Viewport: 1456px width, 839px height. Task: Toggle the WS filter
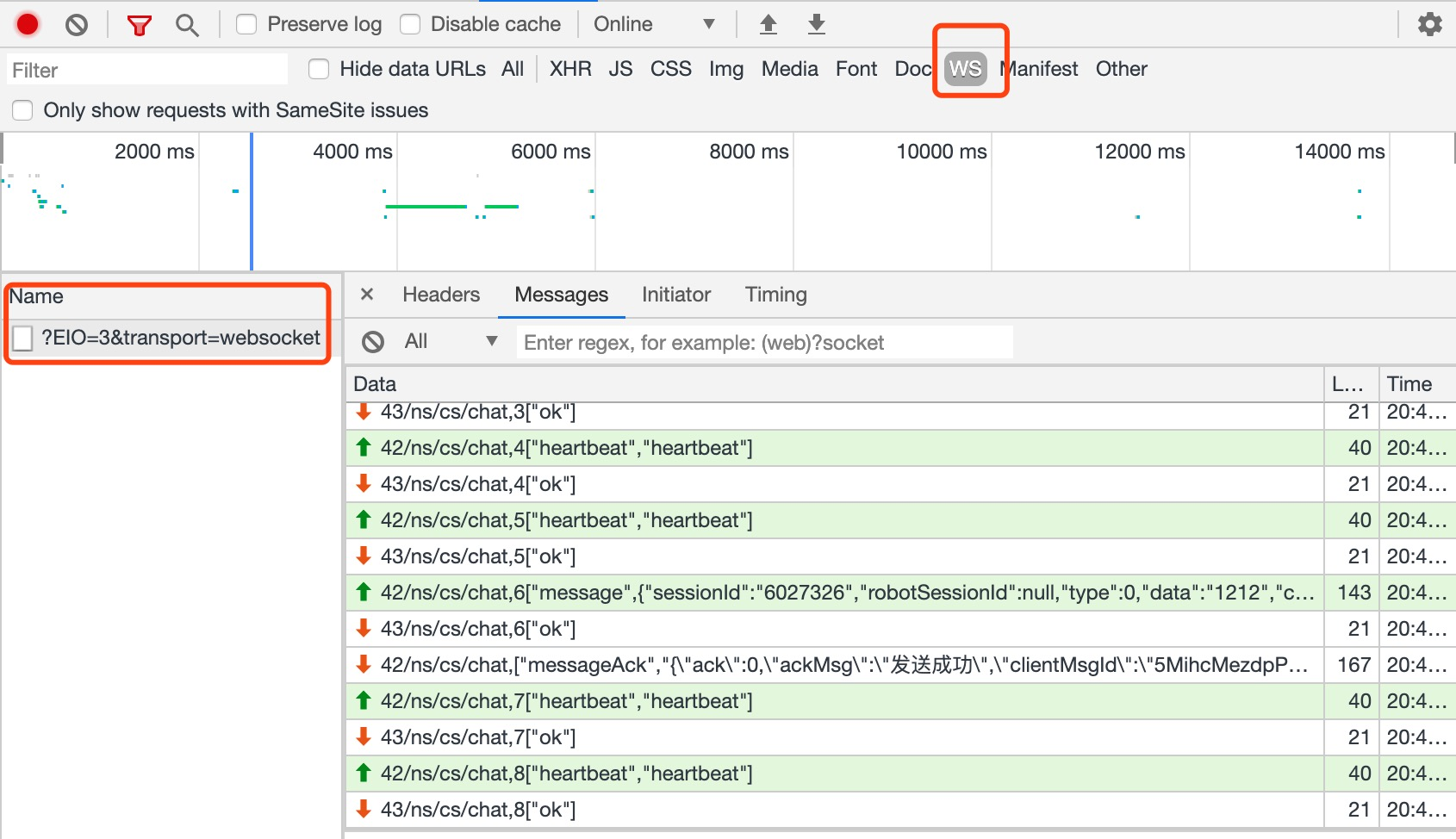pos(966,69)
